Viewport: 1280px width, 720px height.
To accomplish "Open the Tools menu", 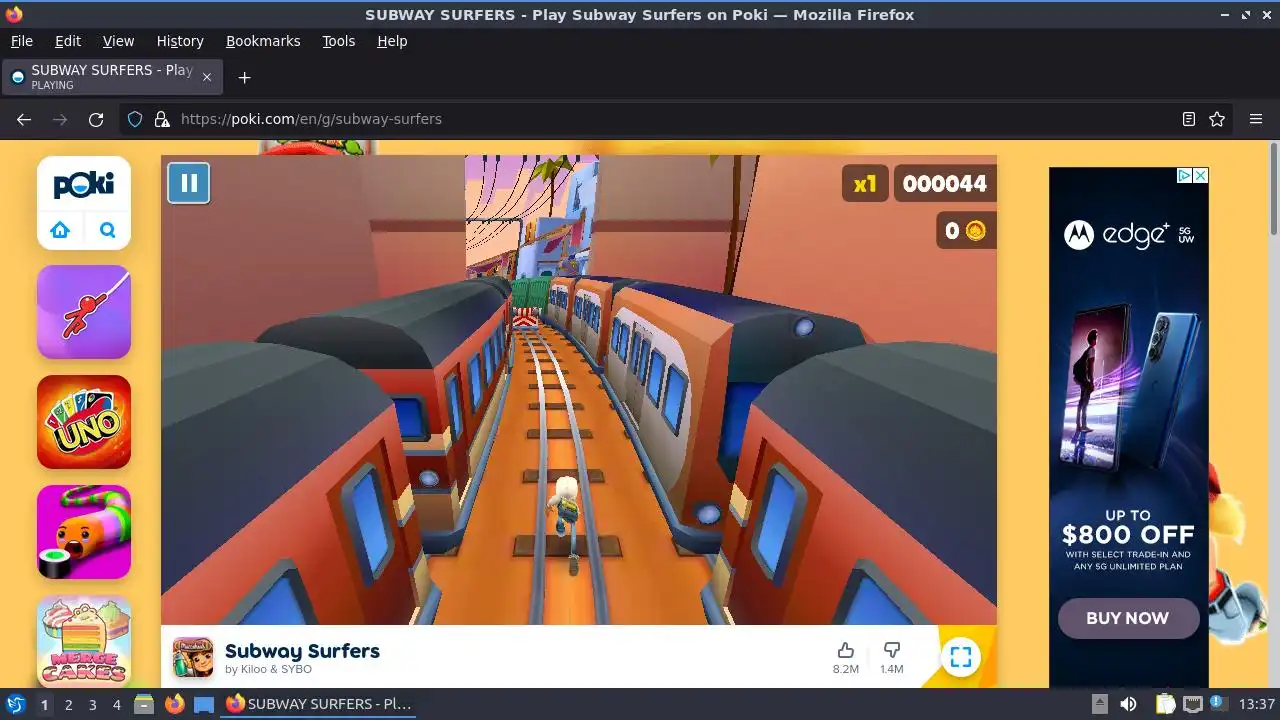I will tap(339, 41).
